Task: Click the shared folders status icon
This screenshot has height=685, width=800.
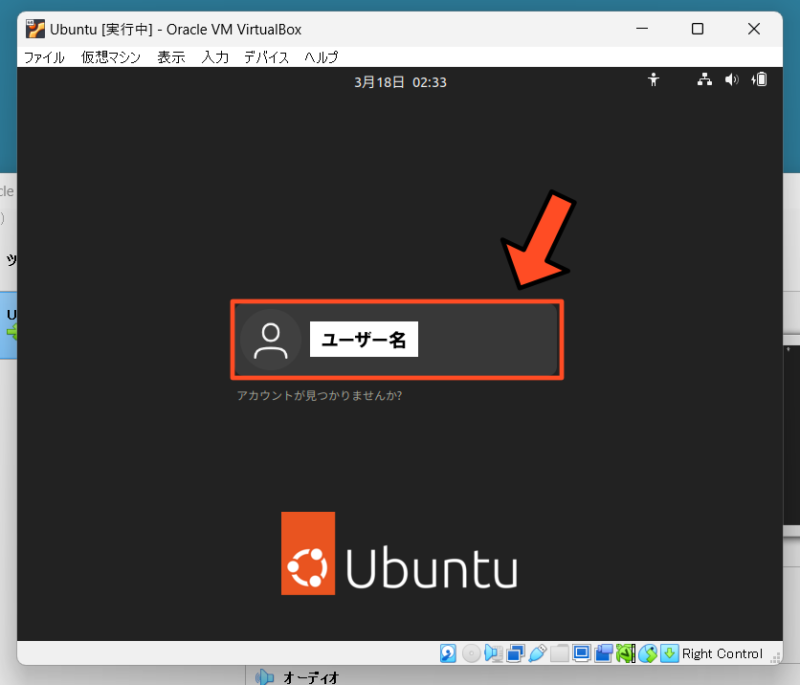Action: click(x=560, y=653)
